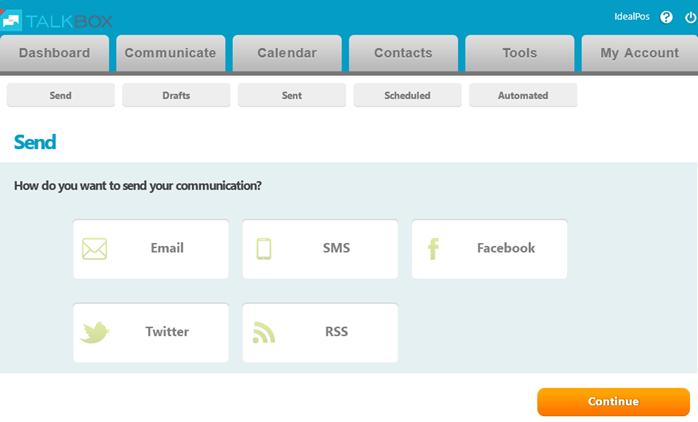The image size is (698, 422).
Task: Open the My Account tab
Action: click(x=640, y=53)
